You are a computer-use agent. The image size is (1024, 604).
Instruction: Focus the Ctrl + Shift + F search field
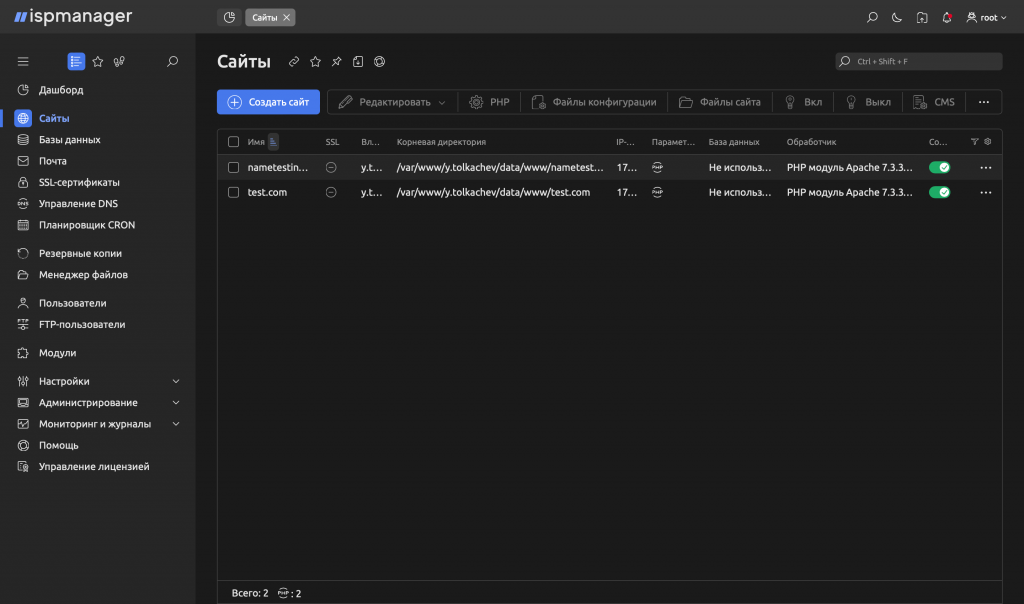pyautogui.click(x=918, y=61)
